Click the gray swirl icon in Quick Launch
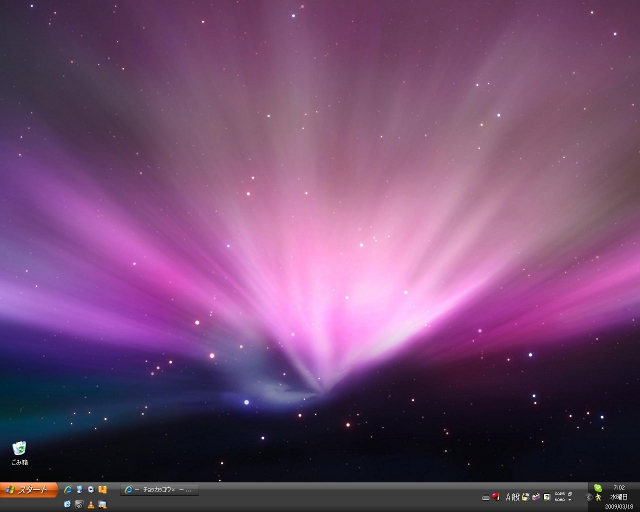 pyautogui.click(x=79, y=504)
